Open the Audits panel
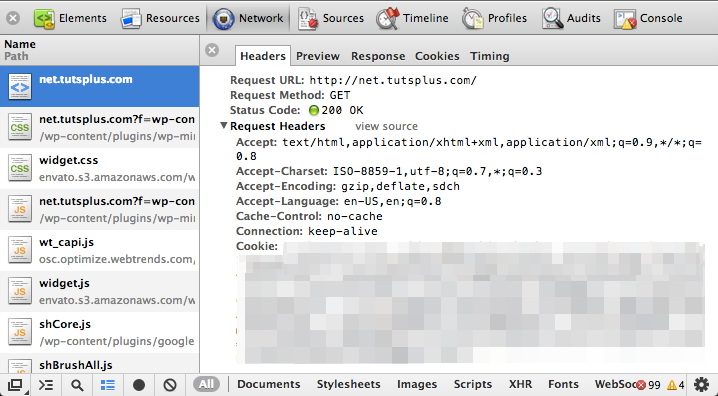This screenshot has width=718, height=396. [x=571, y=18]
